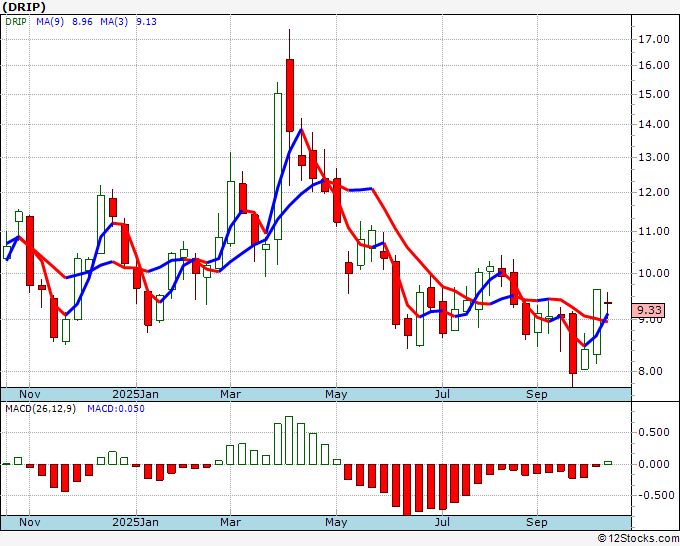Click the Nov label on price chart axis
The image size is (680, 546).
(x=30, y=394)
